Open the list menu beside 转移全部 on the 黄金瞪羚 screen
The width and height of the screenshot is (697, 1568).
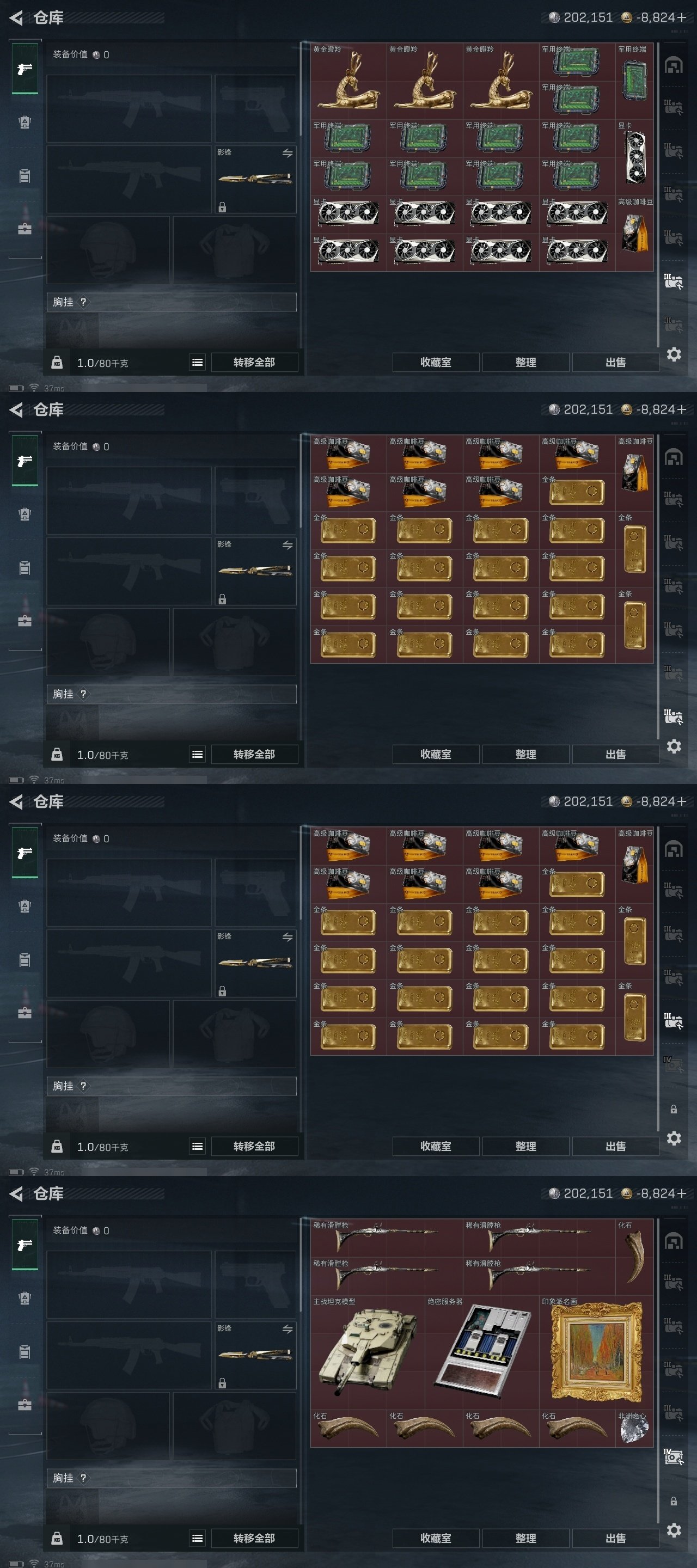(197, 362)
